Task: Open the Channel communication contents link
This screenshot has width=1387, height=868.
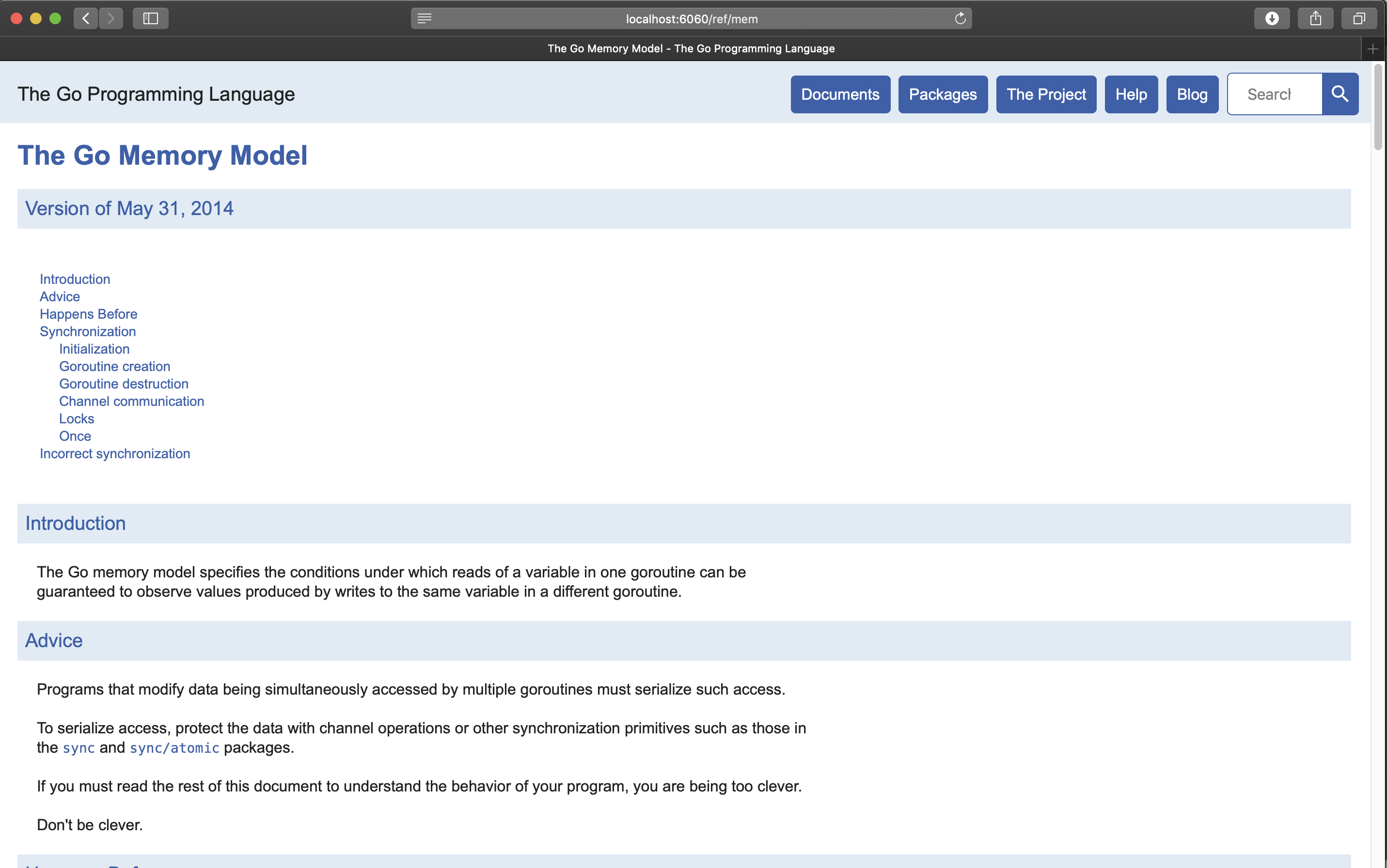Action: (x=131, y=401)
